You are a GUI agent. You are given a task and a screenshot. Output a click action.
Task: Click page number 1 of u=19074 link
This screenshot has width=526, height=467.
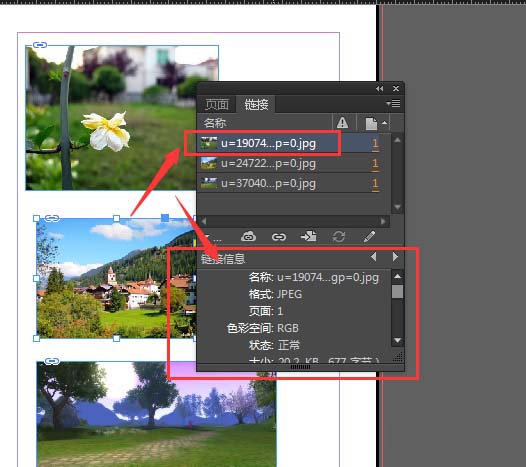(x=375, y=144)
